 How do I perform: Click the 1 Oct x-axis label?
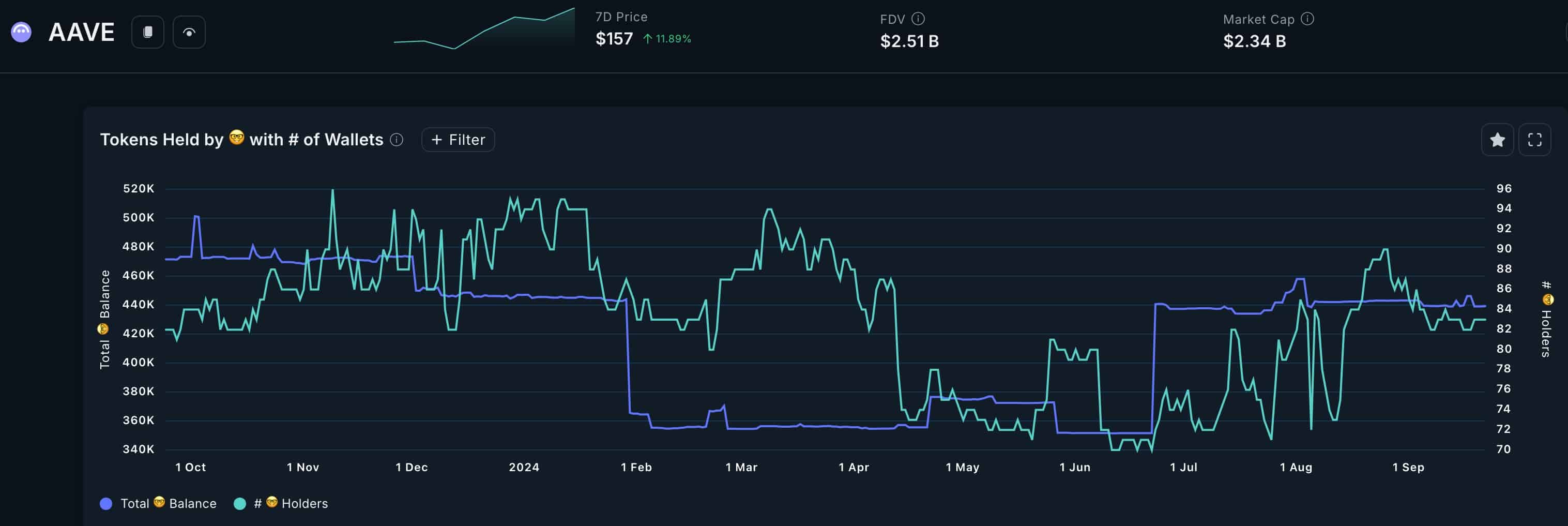click(x=191, y=467)
